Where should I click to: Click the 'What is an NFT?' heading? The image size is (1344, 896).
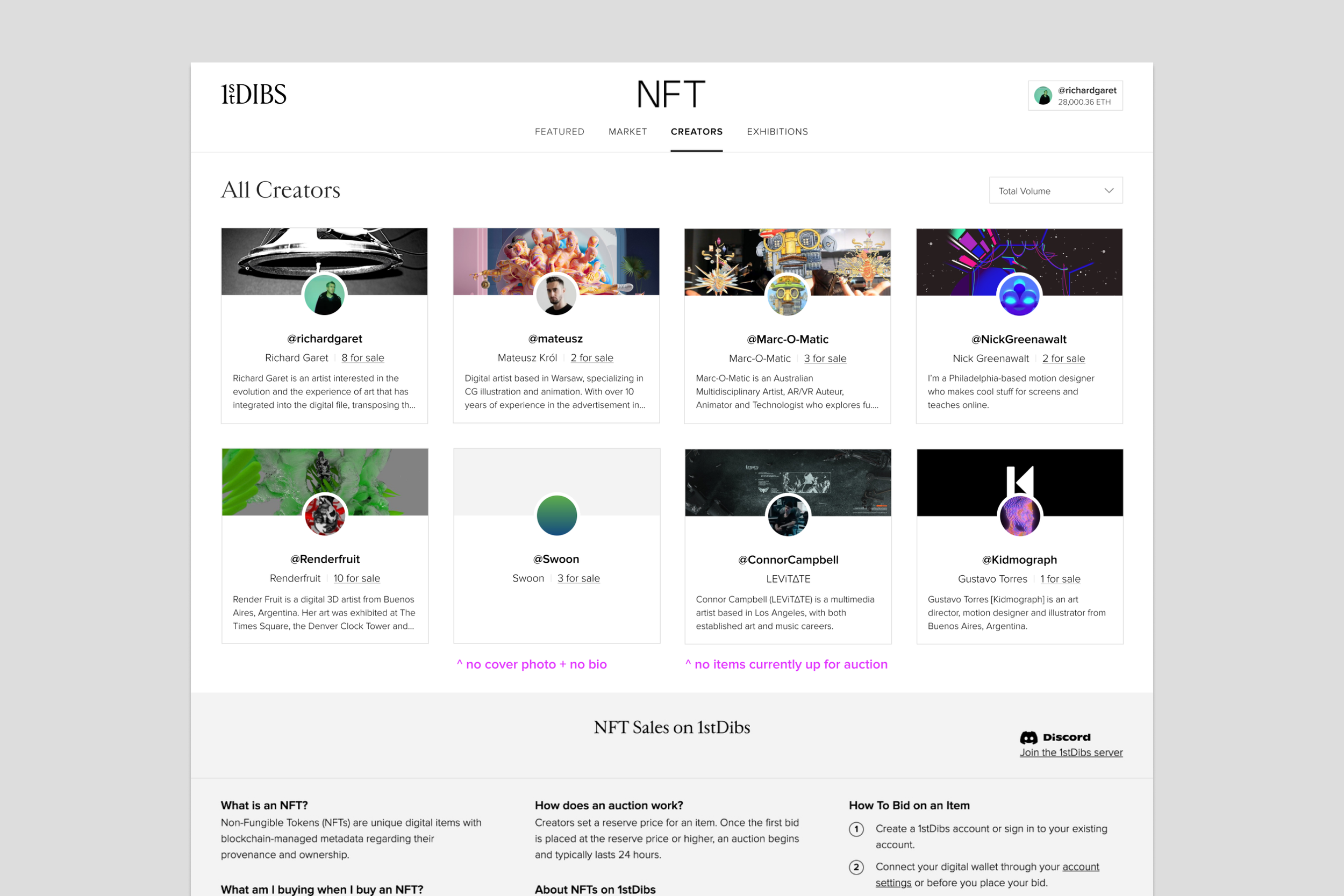click(264, 806)
